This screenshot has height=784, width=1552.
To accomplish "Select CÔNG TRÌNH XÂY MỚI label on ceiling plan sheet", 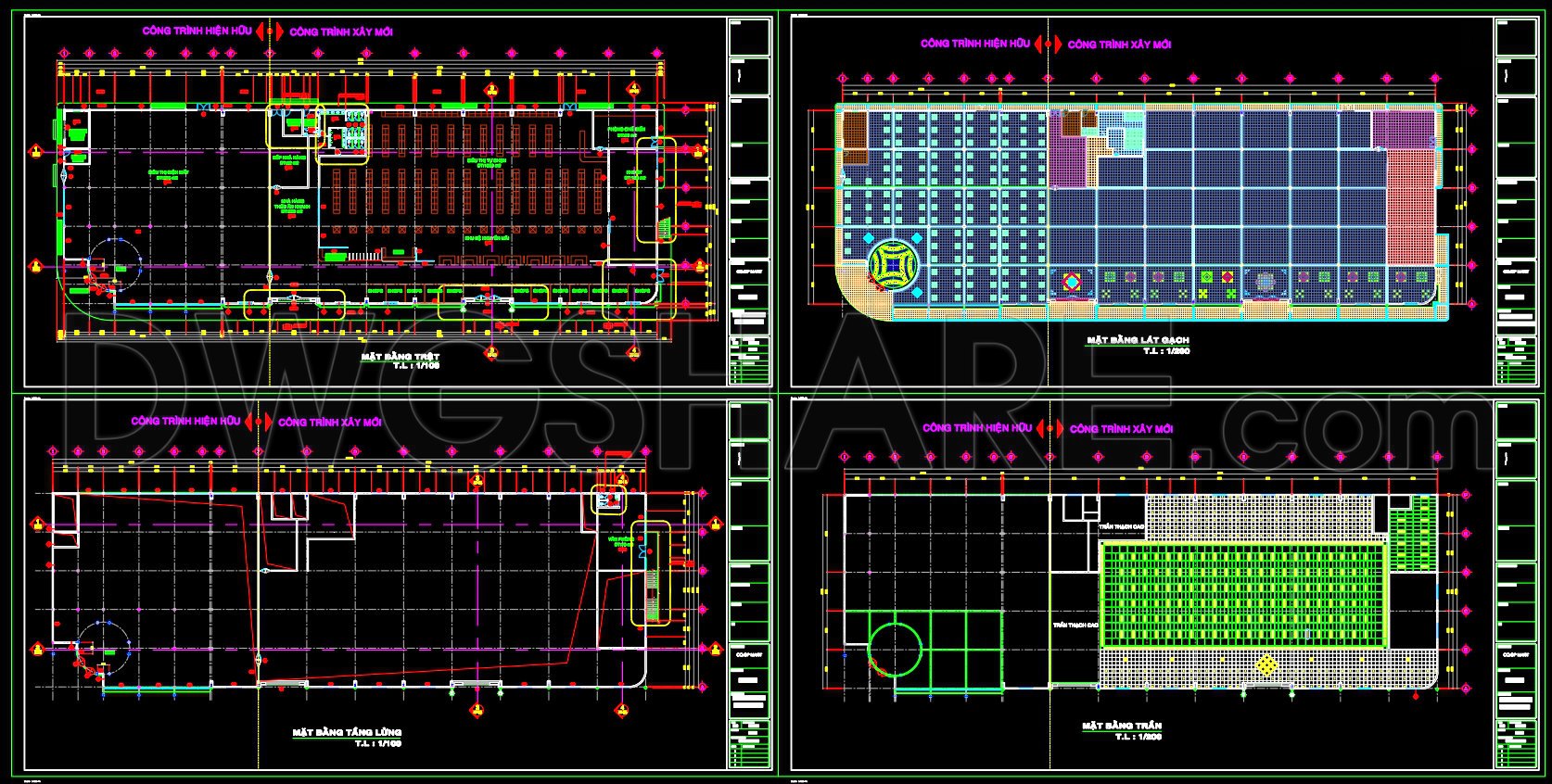I will [1121, 429].
